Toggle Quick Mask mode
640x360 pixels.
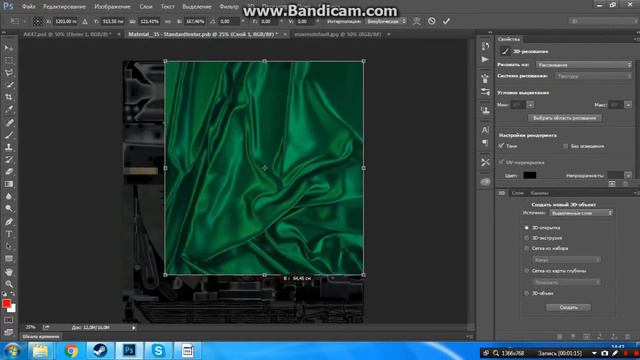[9, 320]
